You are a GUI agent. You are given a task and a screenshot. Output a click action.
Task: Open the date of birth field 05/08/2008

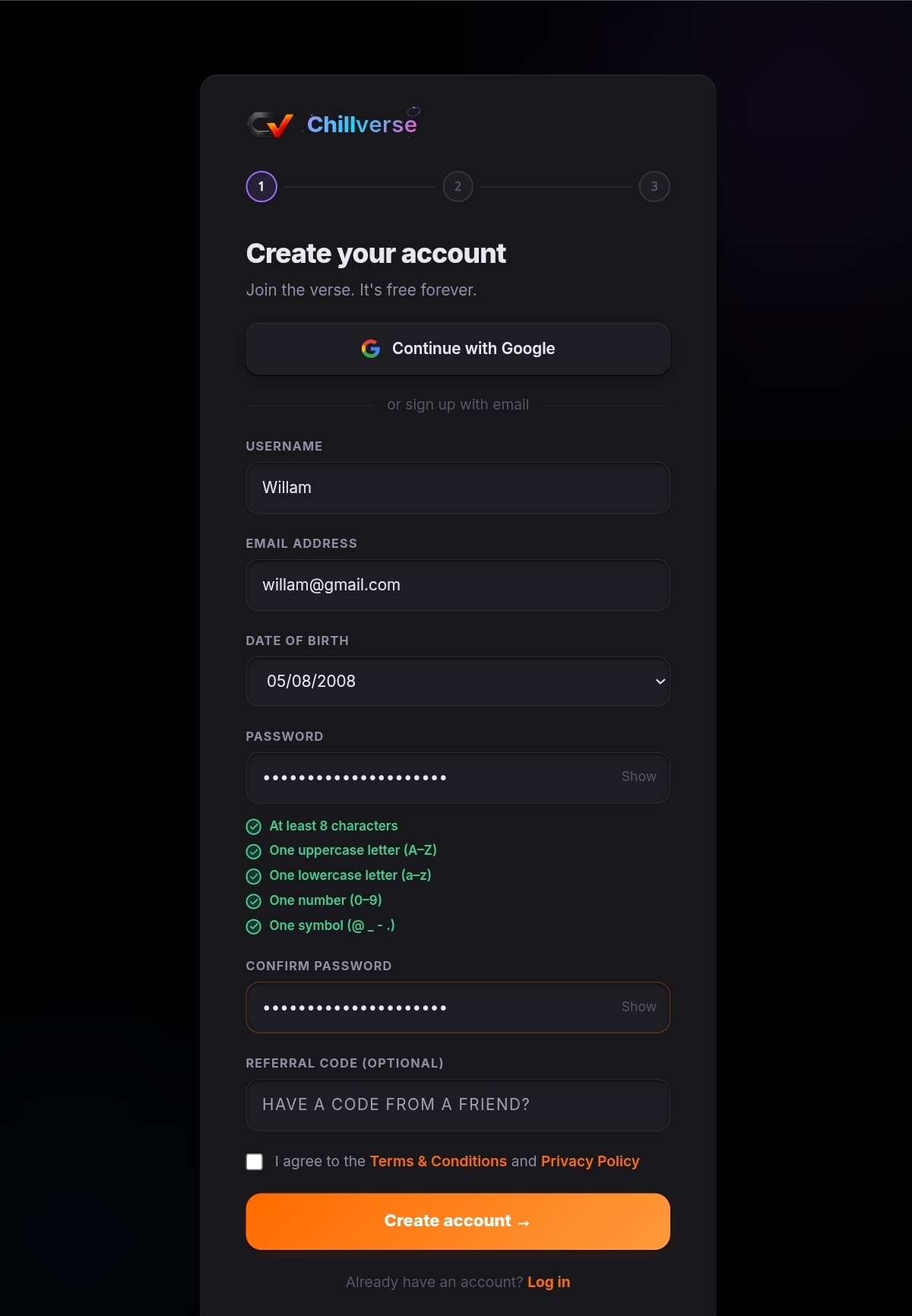[x=458, y=682]
